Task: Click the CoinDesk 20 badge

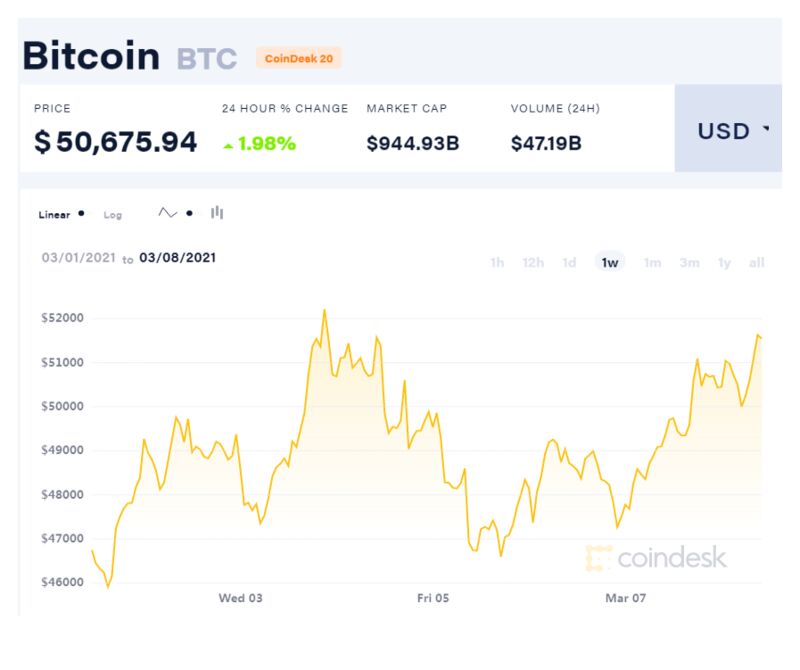Action: click(299, 58)
